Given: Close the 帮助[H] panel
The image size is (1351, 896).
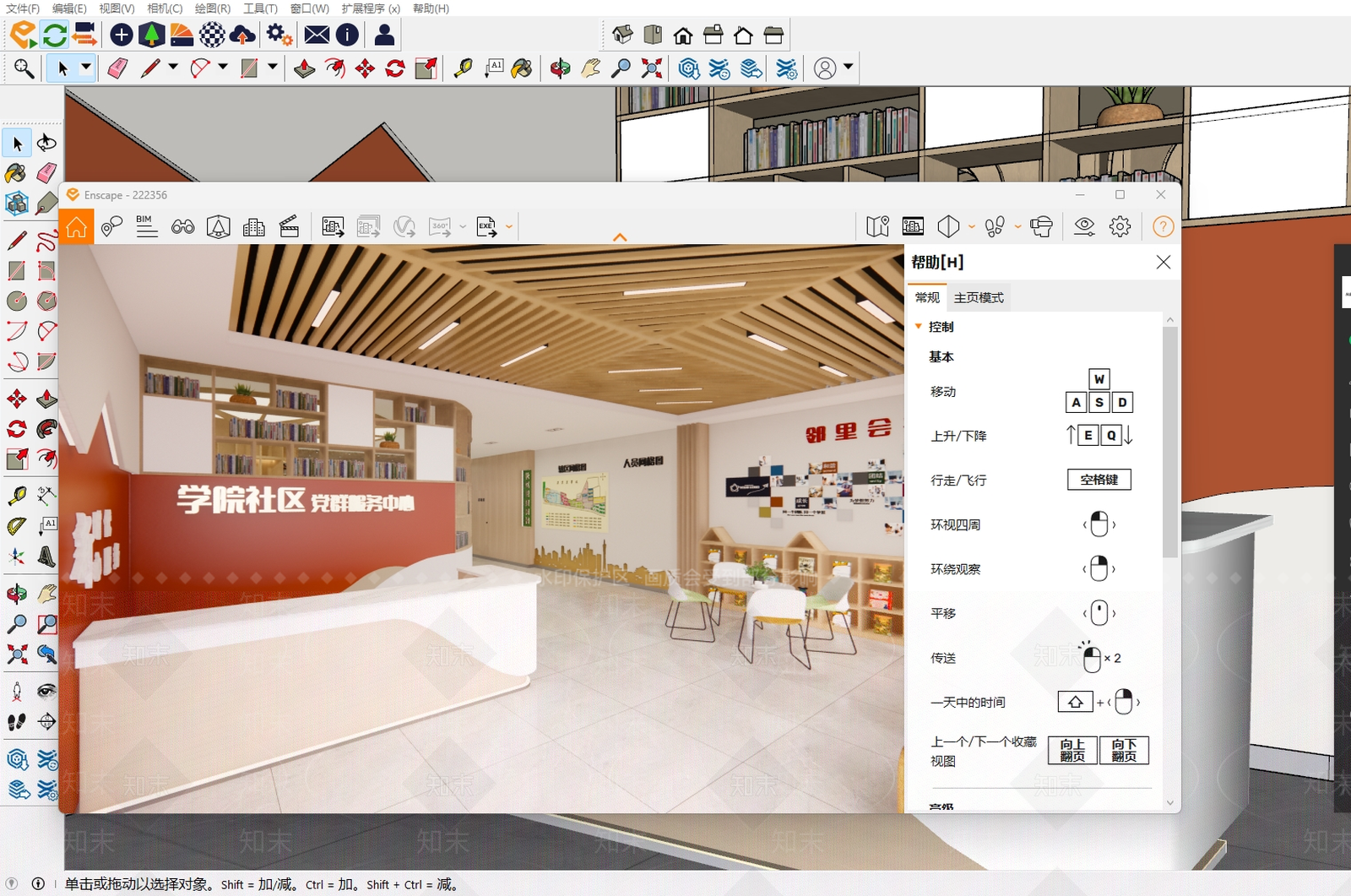Looking at the screenshot, I should click(1164, 262).
